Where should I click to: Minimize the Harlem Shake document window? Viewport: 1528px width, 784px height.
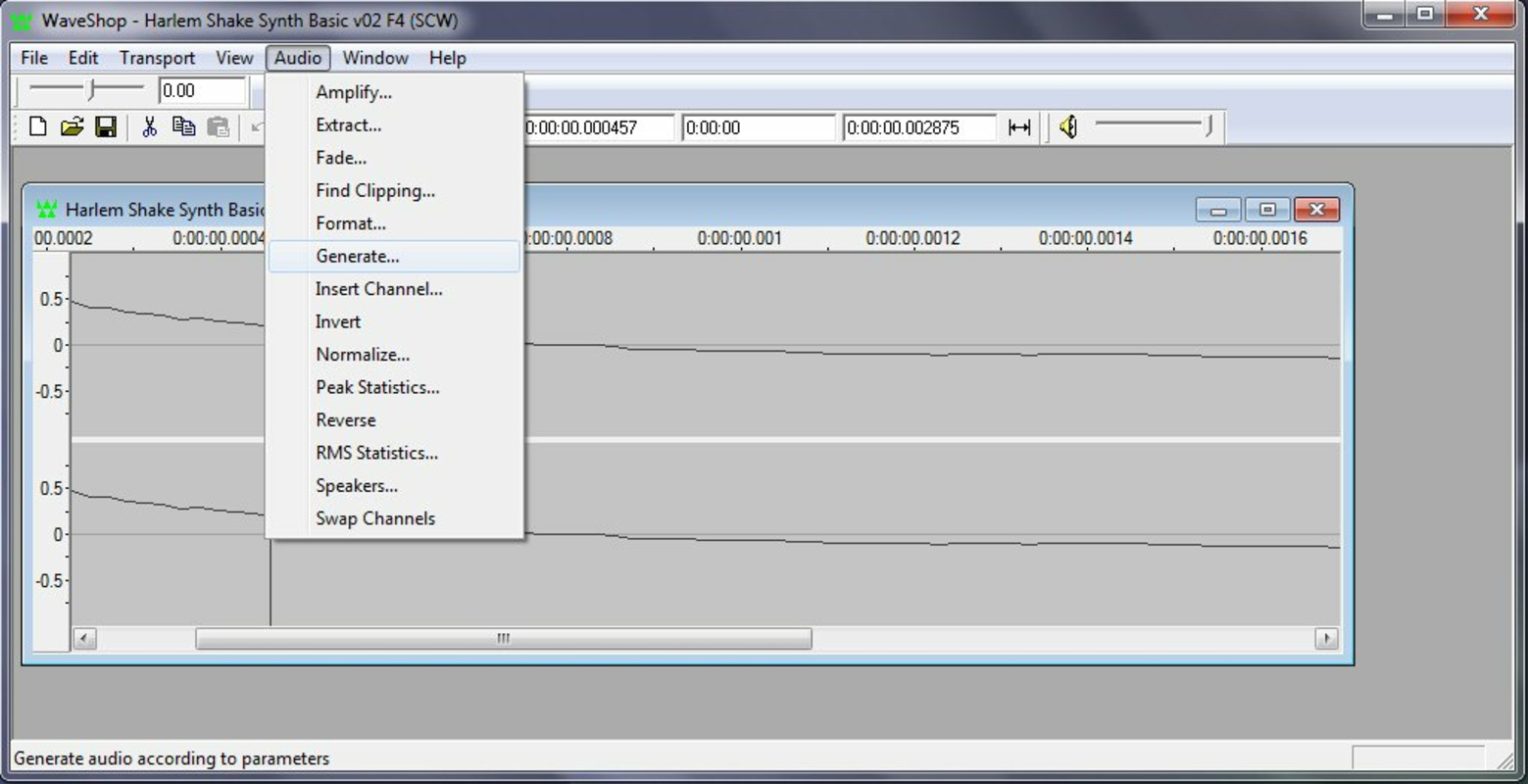1218,210
